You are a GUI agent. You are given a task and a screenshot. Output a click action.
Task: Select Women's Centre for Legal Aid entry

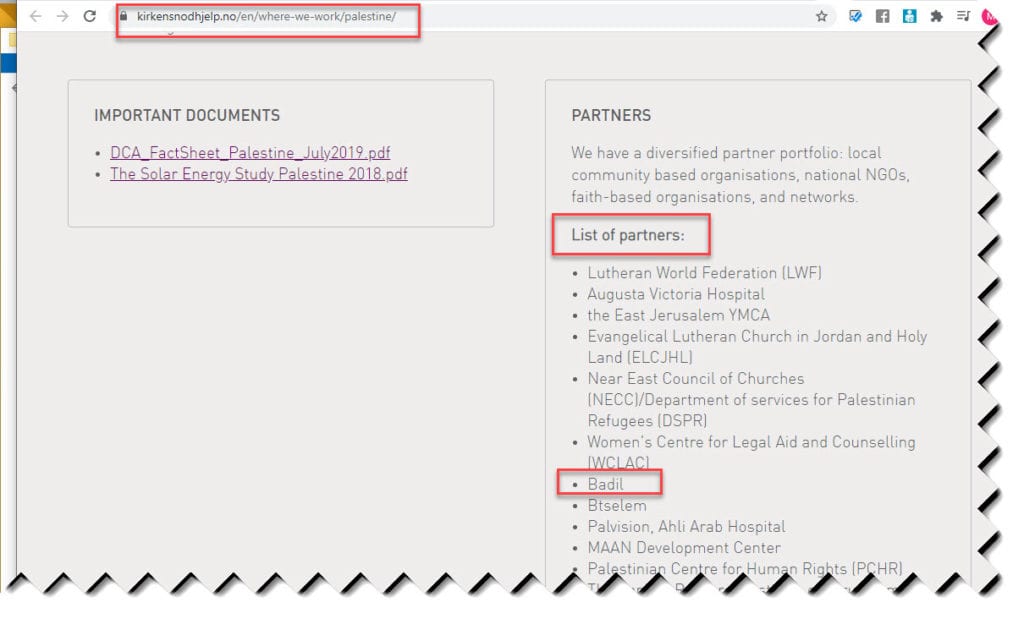[752, 452]
